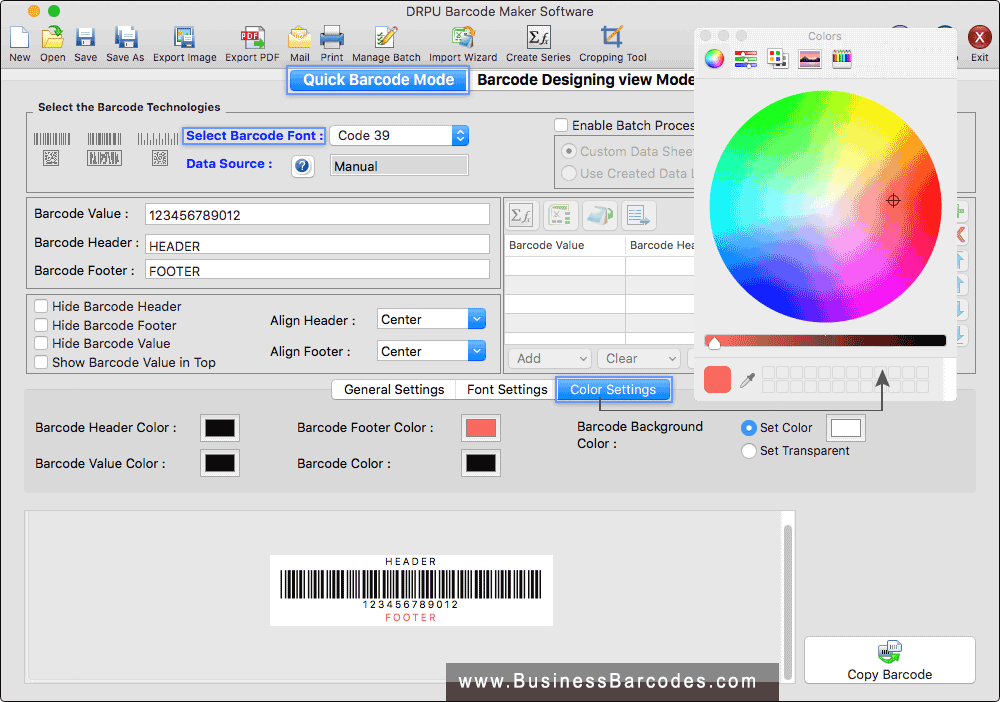Open the Align Header dropdown

[x=431, y=319]
